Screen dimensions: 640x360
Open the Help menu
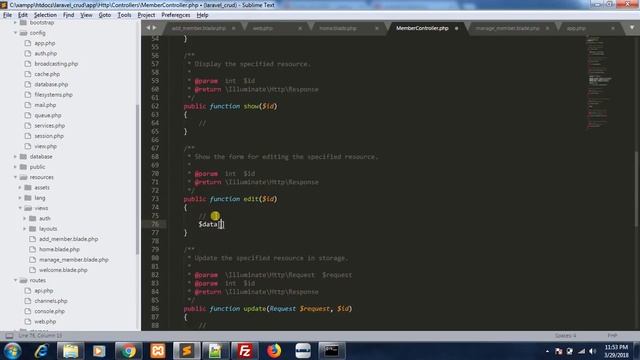point(202,15)
